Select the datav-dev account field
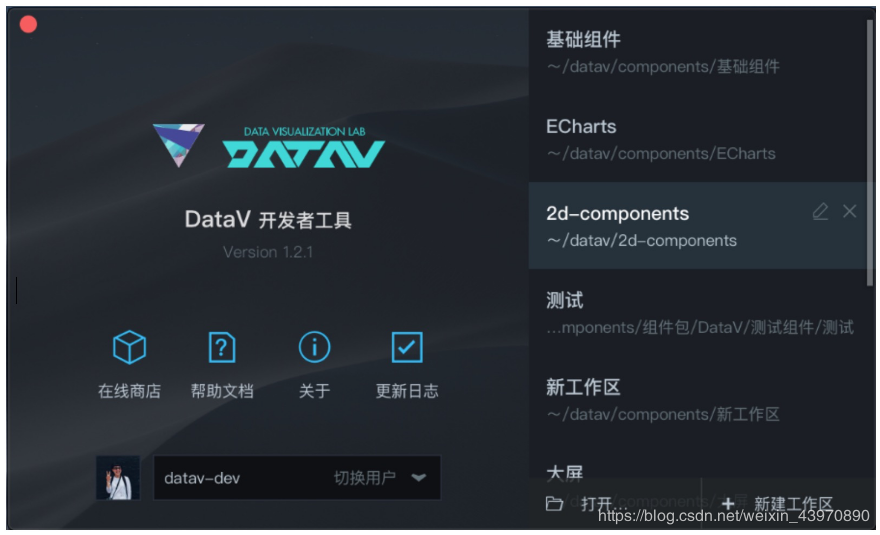 point(297,478)
